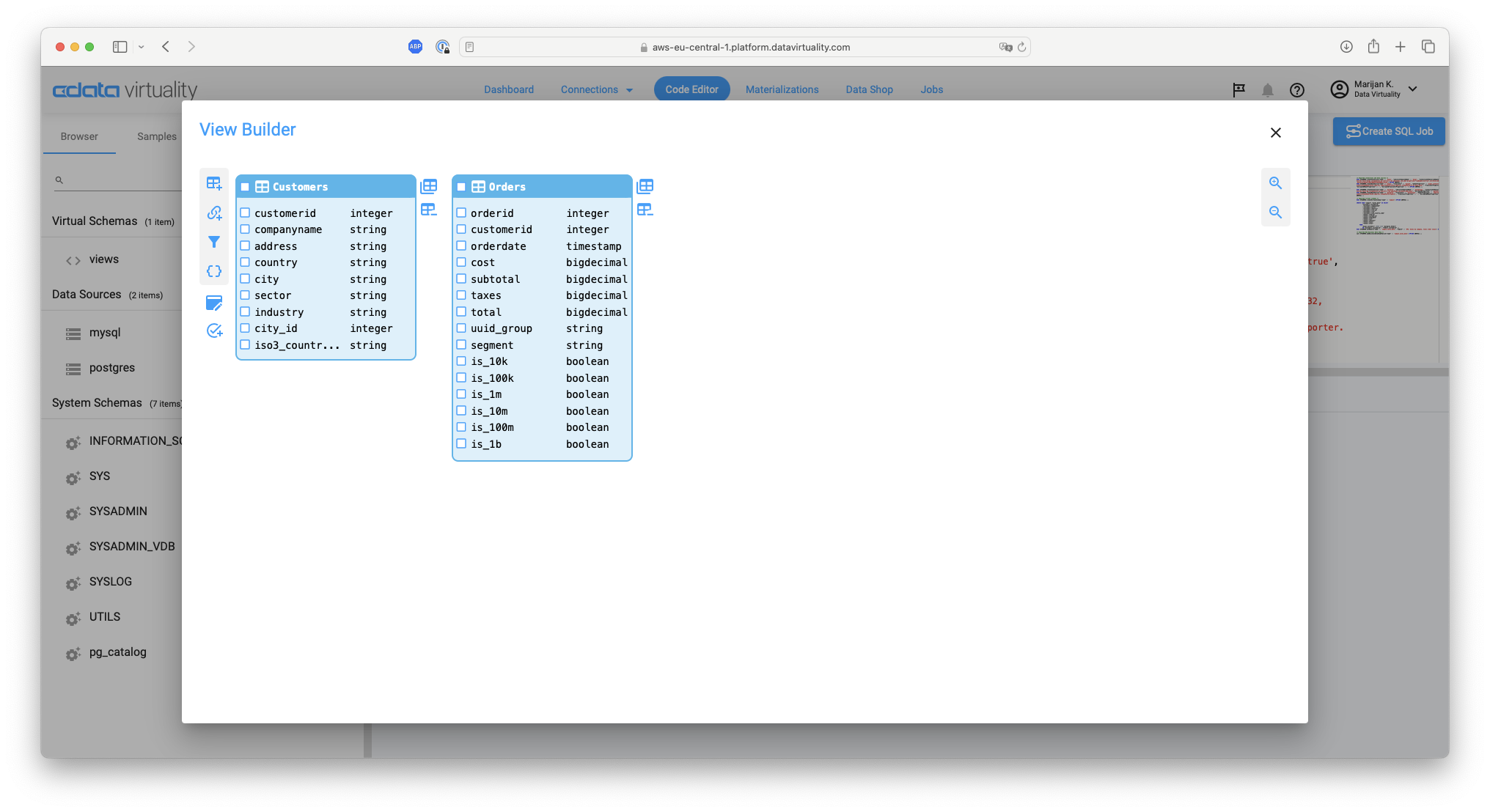This screenshot has width=1490, height=812.
Task: Open notifications via the bell icon
Action: [x=1268, y=89]
